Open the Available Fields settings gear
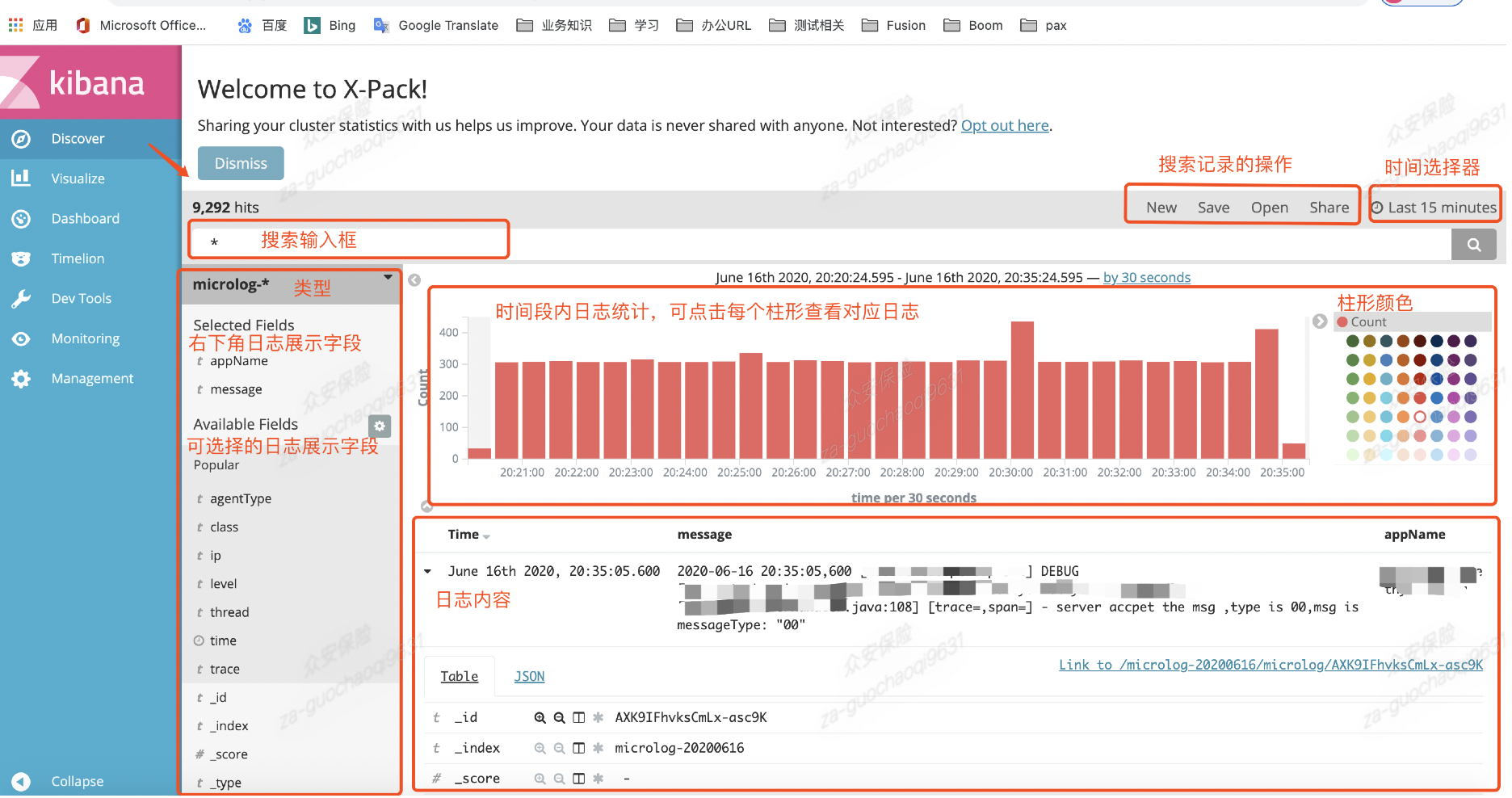 click(x=380, y=426)
